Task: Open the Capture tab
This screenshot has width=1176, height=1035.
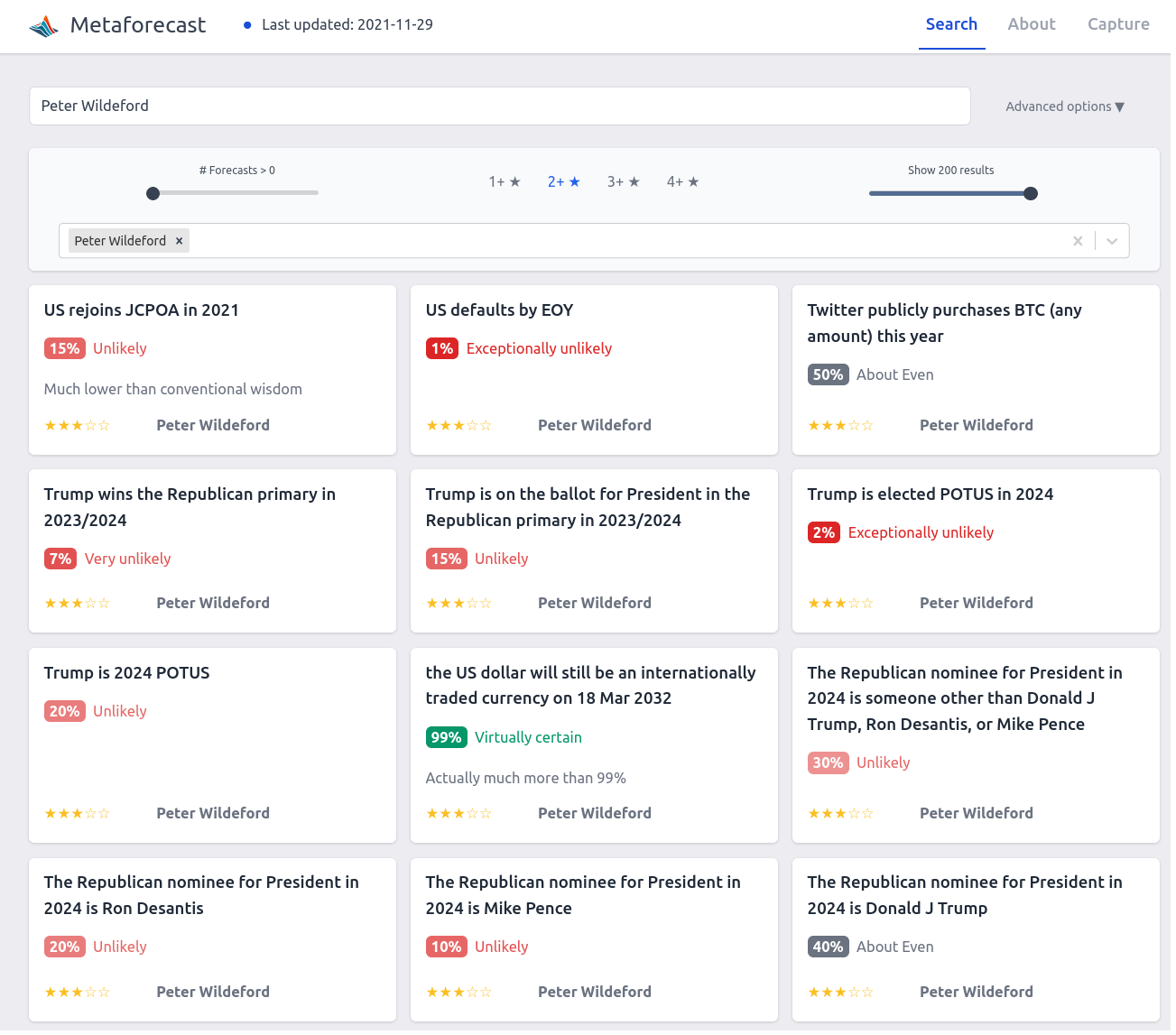Action: click(1117, 24)
